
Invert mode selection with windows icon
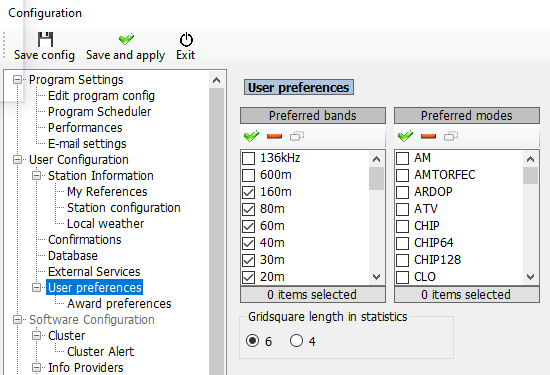click(451, 136)
